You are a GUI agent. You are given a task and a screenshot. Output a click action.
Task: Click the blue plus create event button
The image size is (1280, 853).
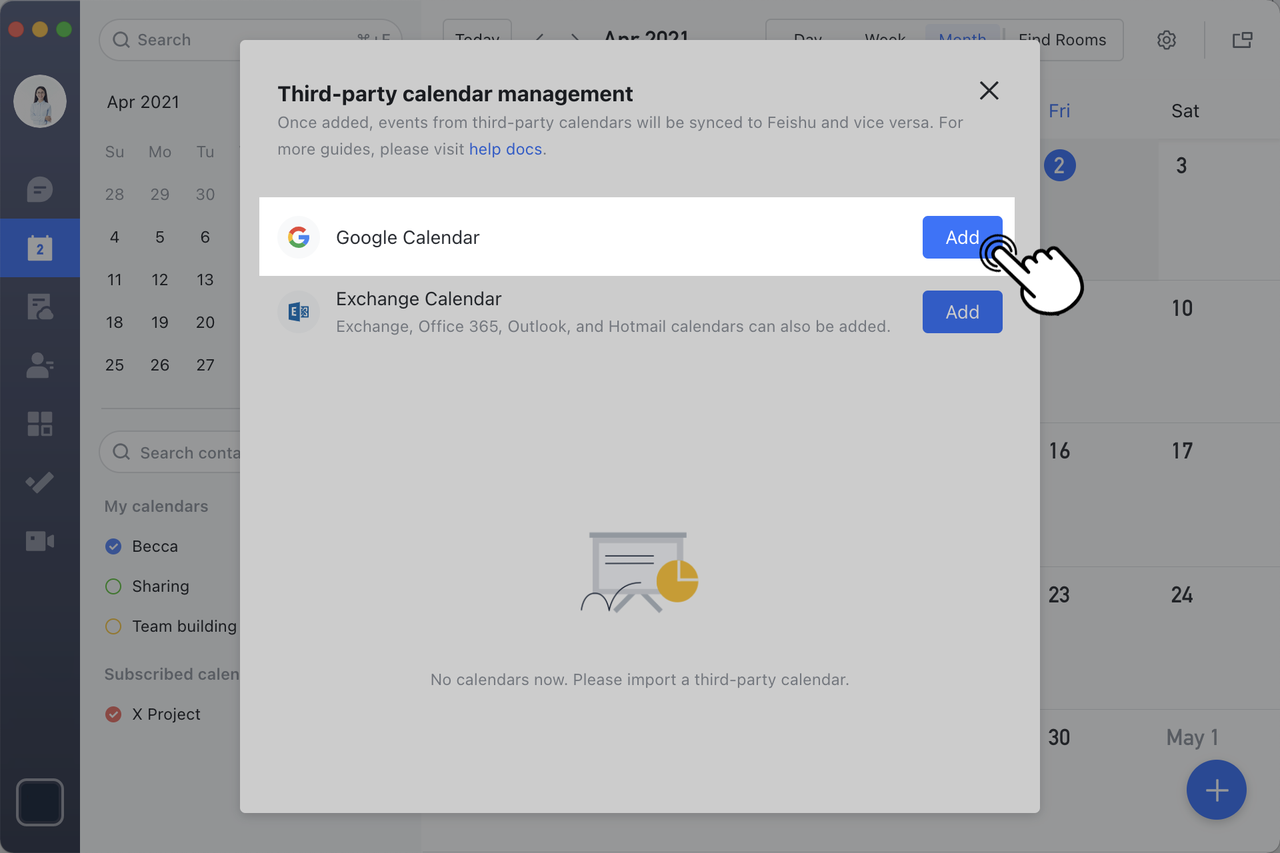point(1216,790)
